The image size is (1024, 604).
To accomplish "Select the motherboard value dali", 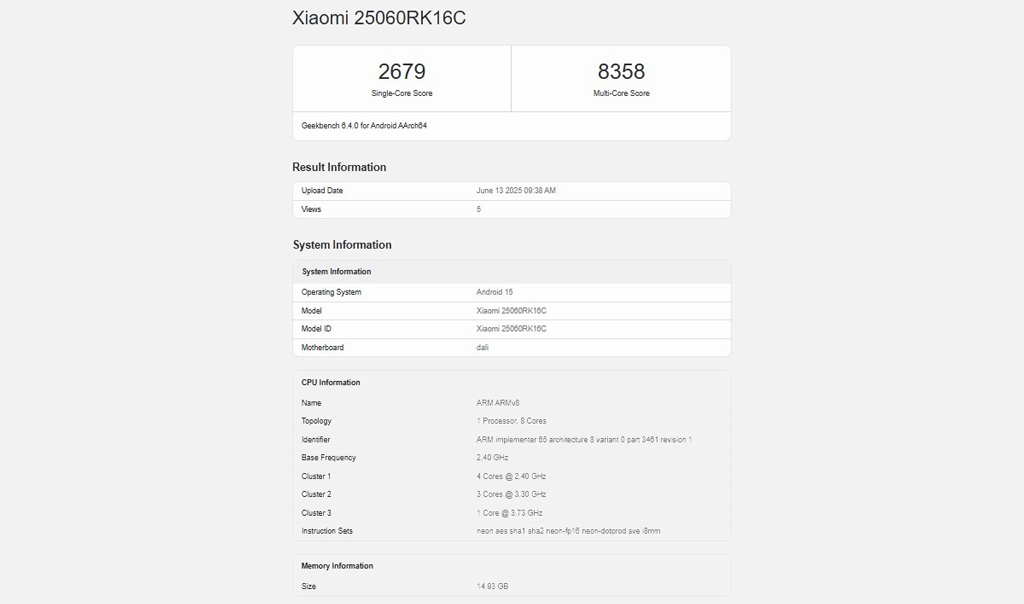I will tap(483, 347).
